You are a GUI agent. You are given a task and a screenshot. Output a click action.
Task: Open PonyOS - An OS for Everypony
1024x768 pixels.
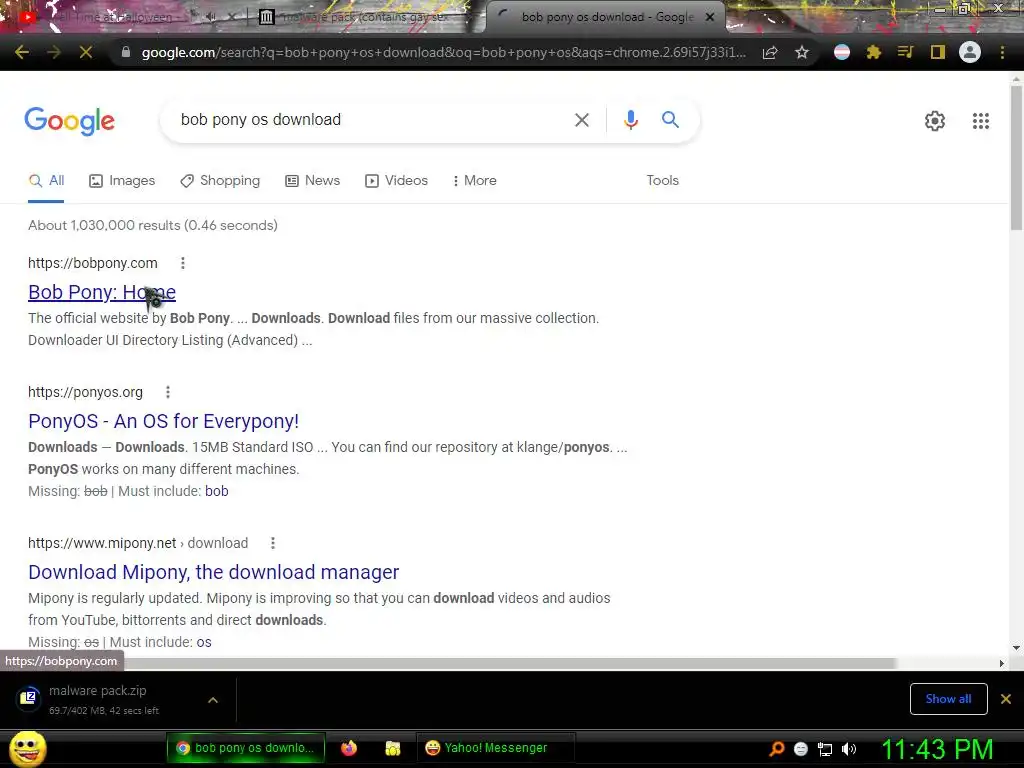click(x=163, y=421)
